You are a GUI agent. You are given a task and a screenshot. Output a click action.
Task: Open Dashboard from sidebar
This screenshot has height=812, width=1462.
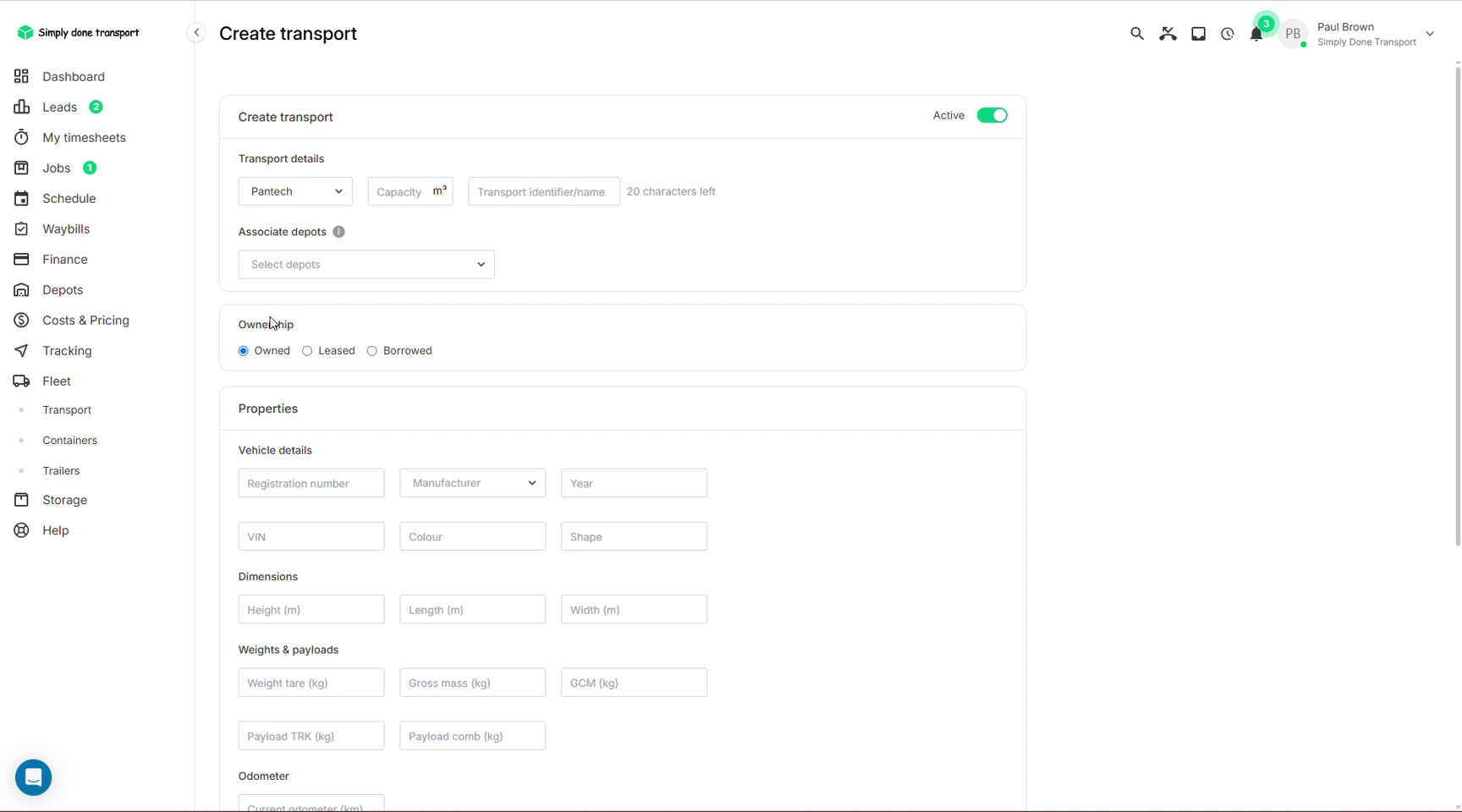click(x=74, y=76)
